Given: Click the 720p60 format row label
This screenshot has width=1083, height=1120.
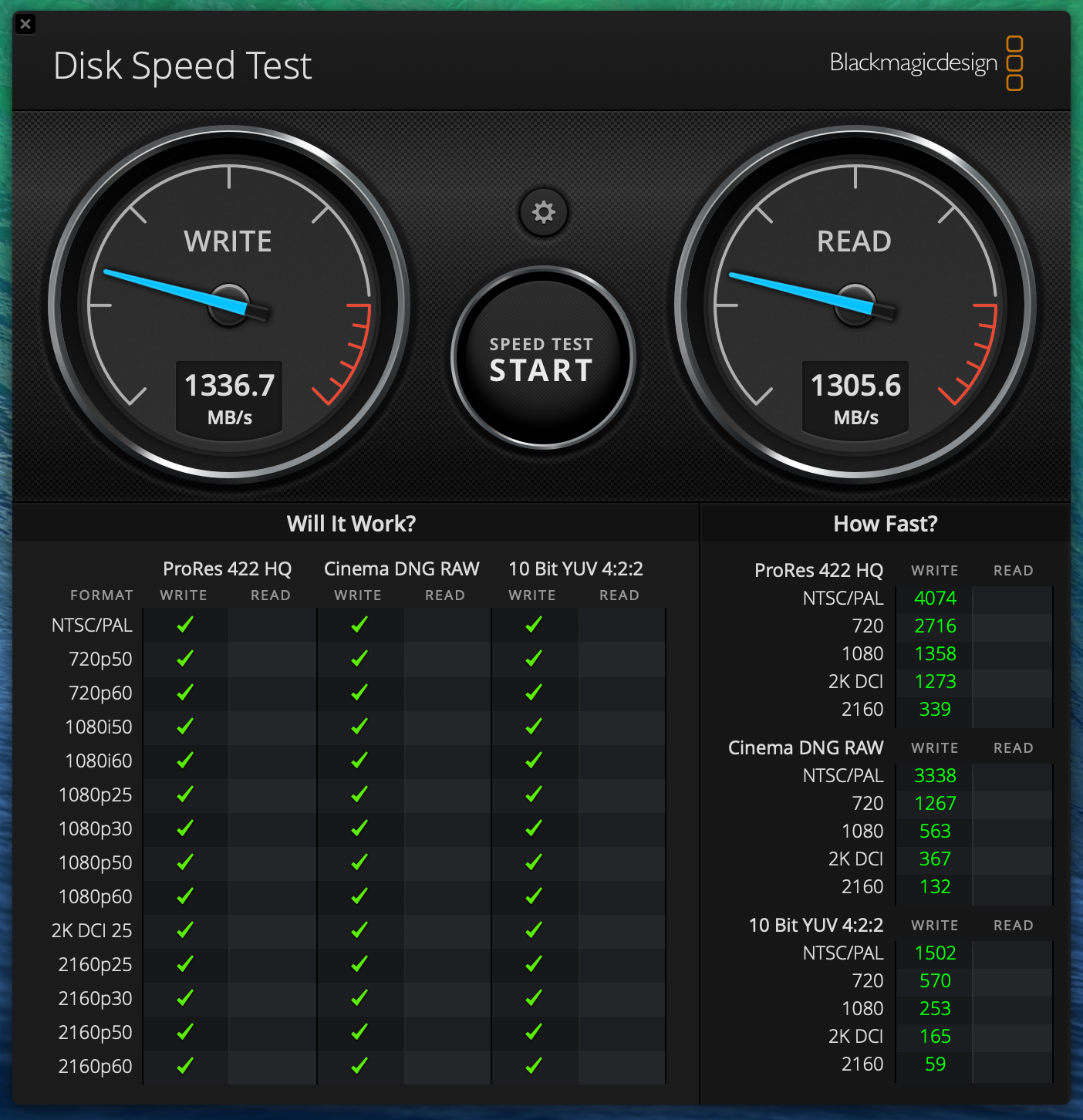Looking at the screenshot, I should point(100,693).
